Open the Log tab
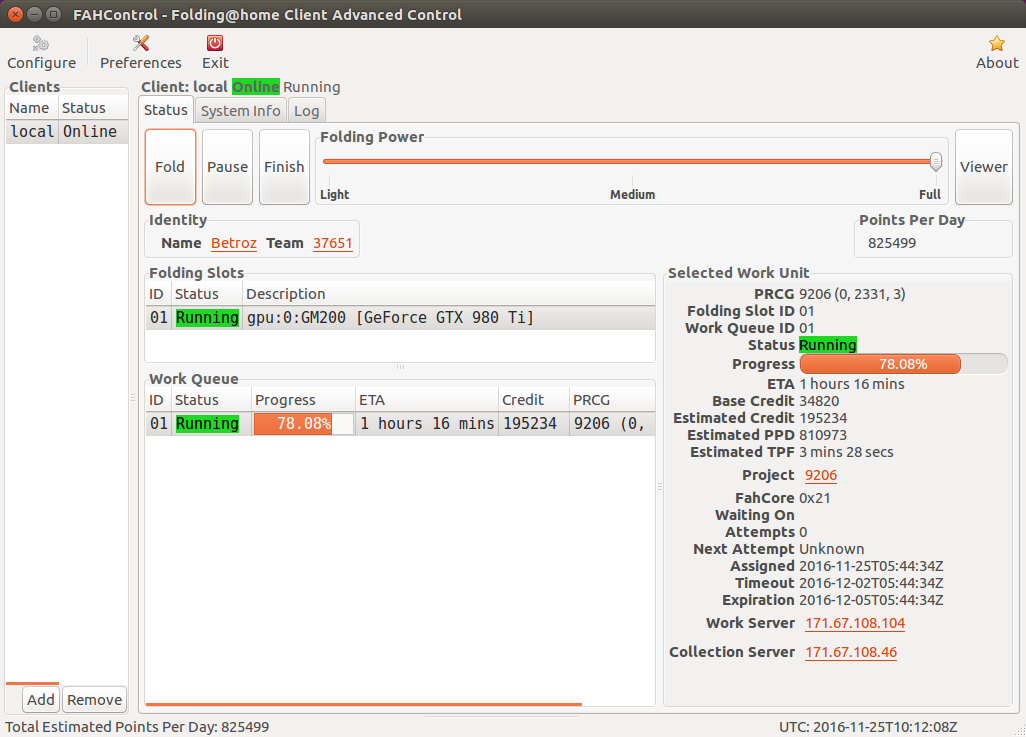 [x=306, y=111]
